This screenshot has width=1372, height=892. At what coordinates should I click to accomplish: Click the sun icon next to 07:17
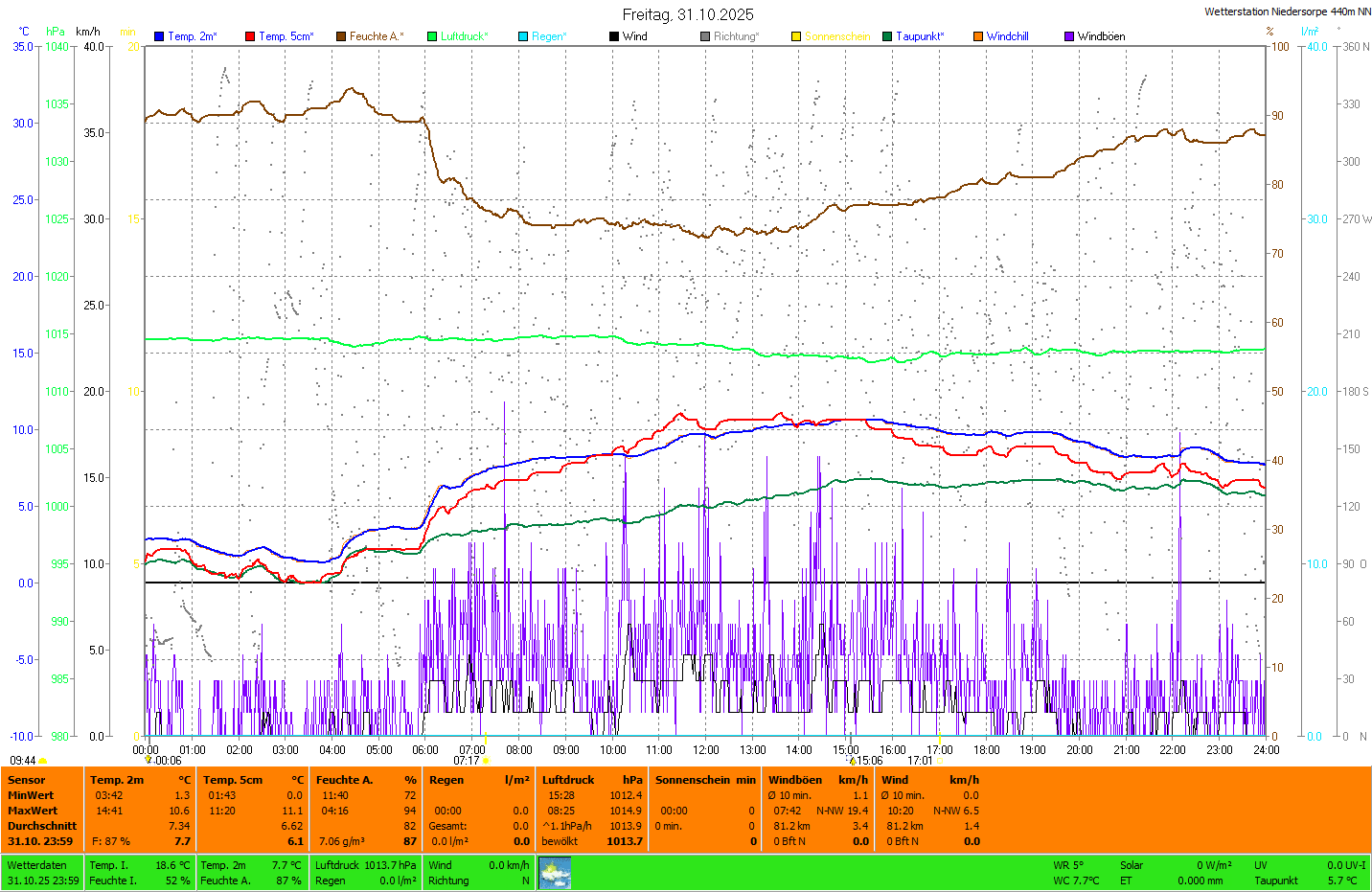pyautogui.click(x=486, y=761)
